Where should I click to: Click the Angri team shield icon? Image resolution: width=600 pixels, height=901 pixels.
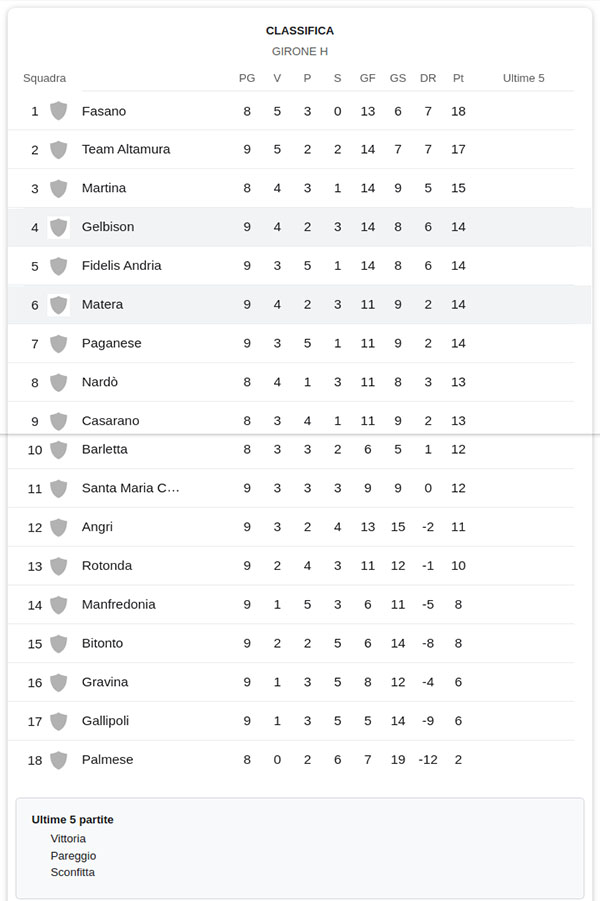pos(59,527)
